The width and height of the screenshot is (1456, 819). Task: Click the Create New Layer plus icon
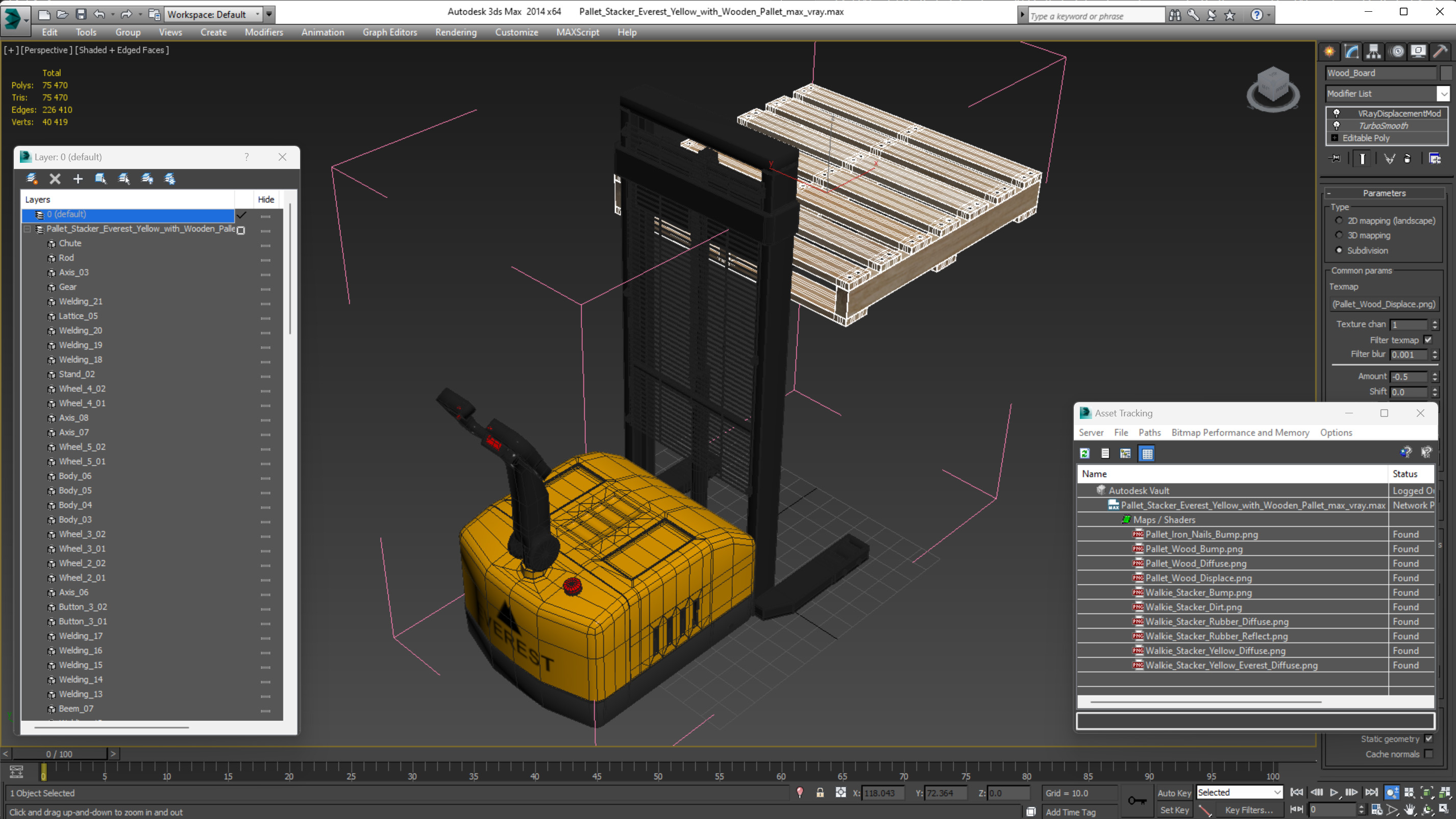[78, 179]
